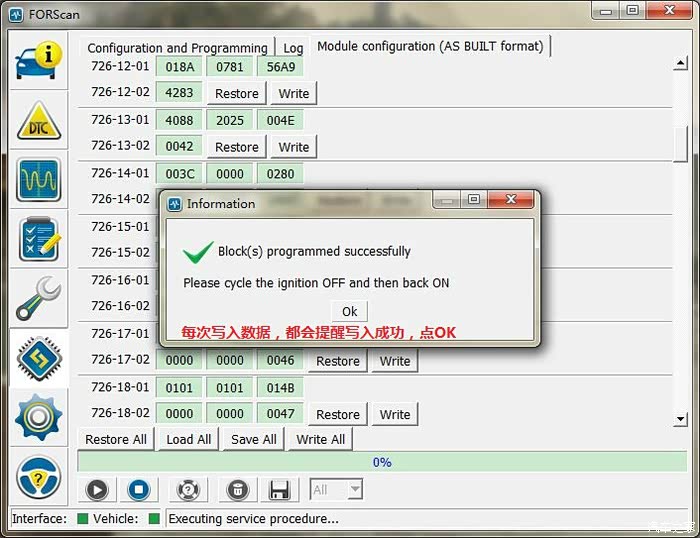The height and width of the screenshot is (538, 700).
Task: Maximize the Information dialog
Action: tap(474, 199)
